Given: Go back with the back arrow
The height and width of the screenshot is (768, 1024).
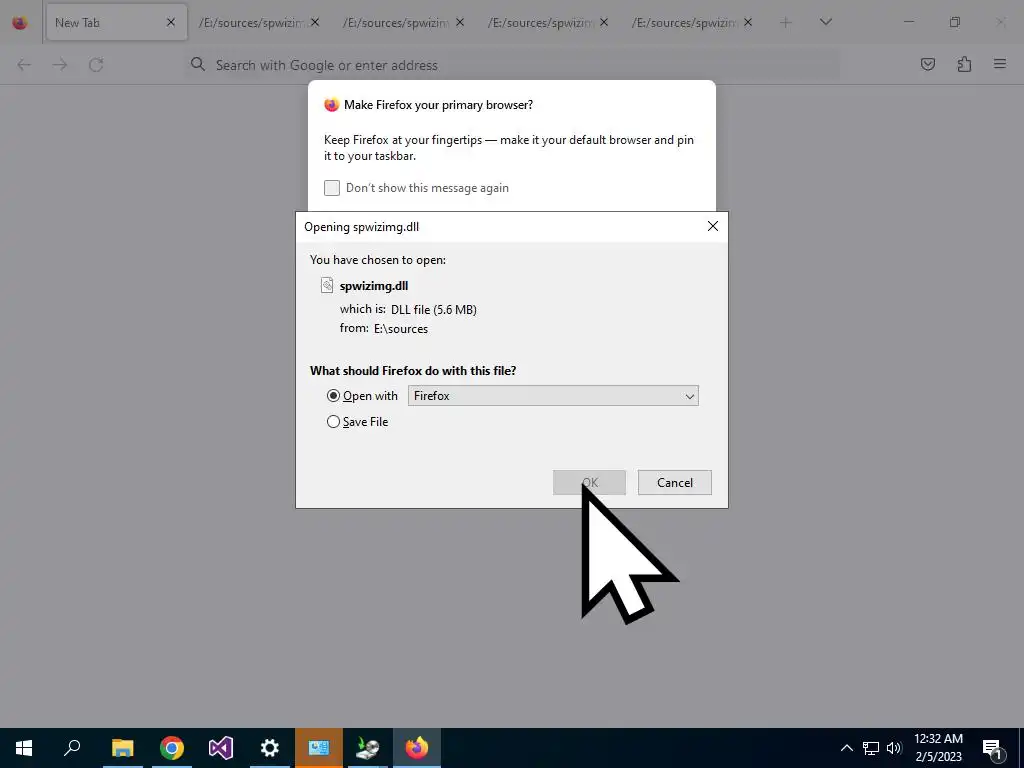Looking at the screenshot, I should tap(24, 65).
